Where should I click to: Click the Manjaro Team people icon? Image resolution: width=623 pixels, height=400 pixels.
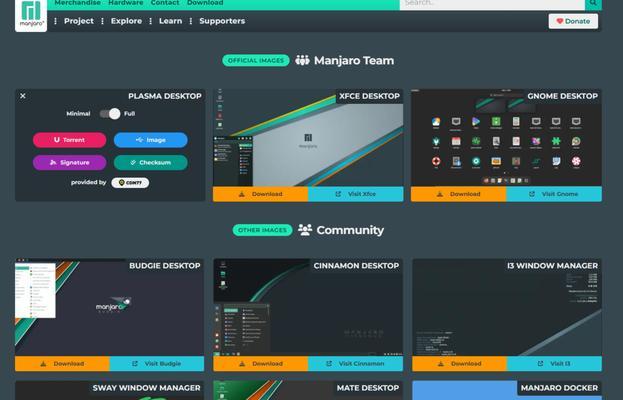pyautogui.click(x=302, y=60)
